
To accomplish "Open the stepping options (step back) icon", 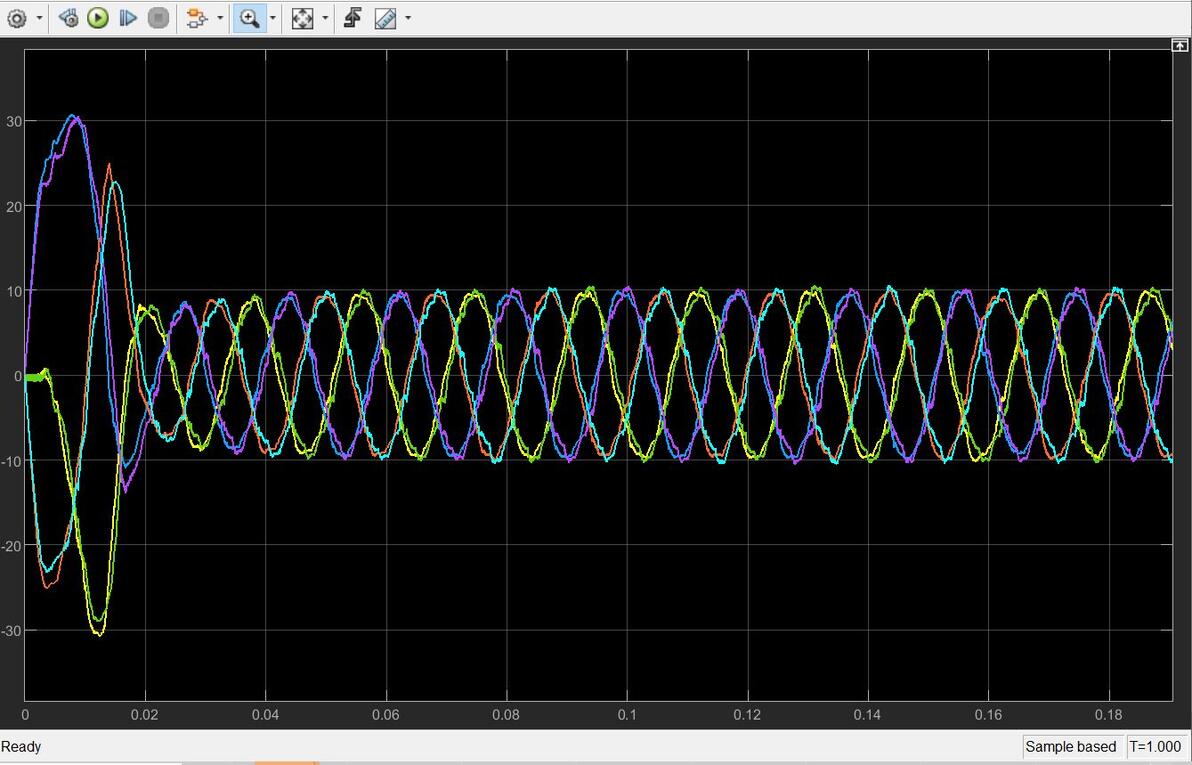I will (68, 18).
